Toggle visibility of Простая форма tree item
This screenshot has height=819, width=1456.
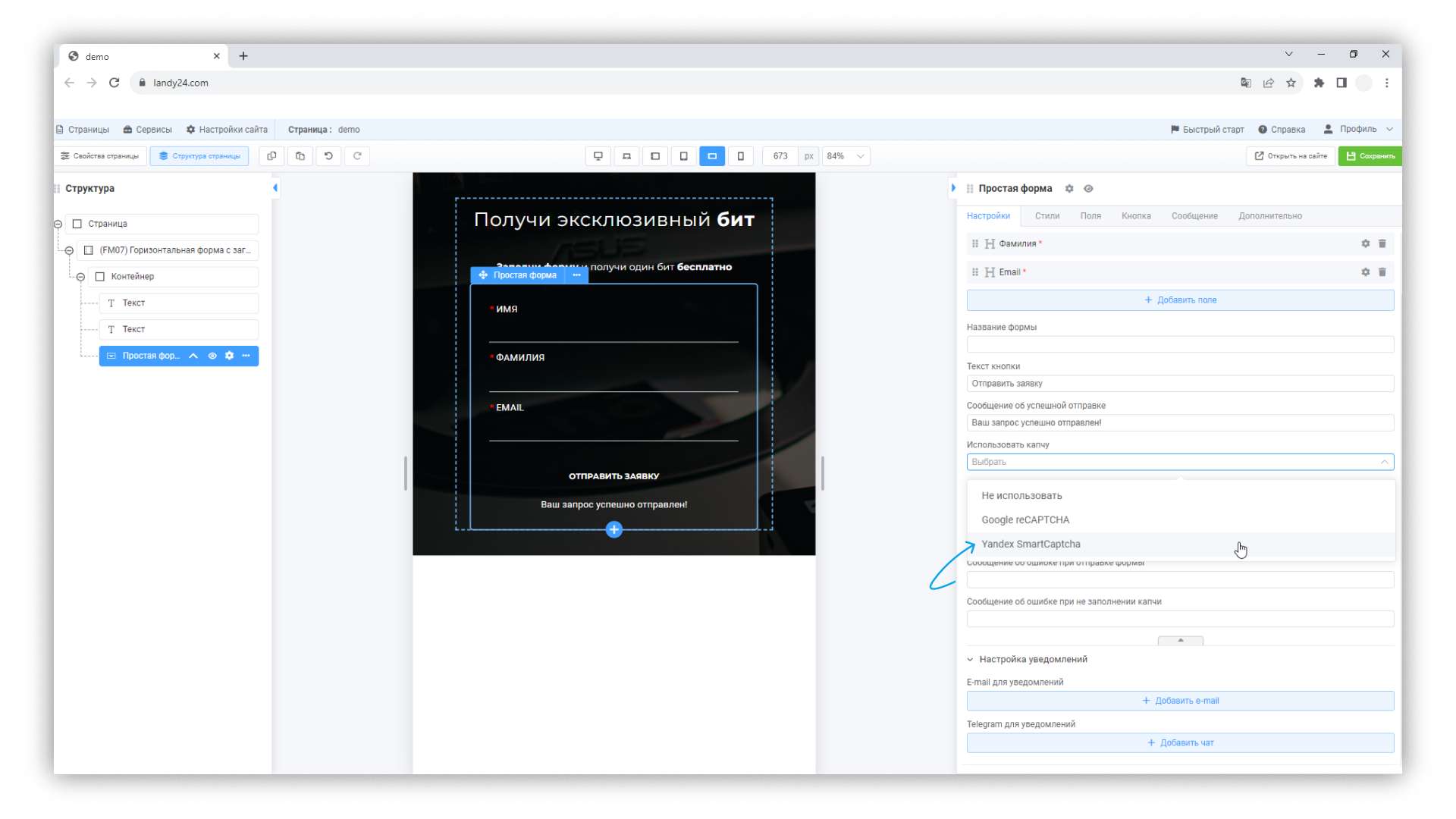212,356
